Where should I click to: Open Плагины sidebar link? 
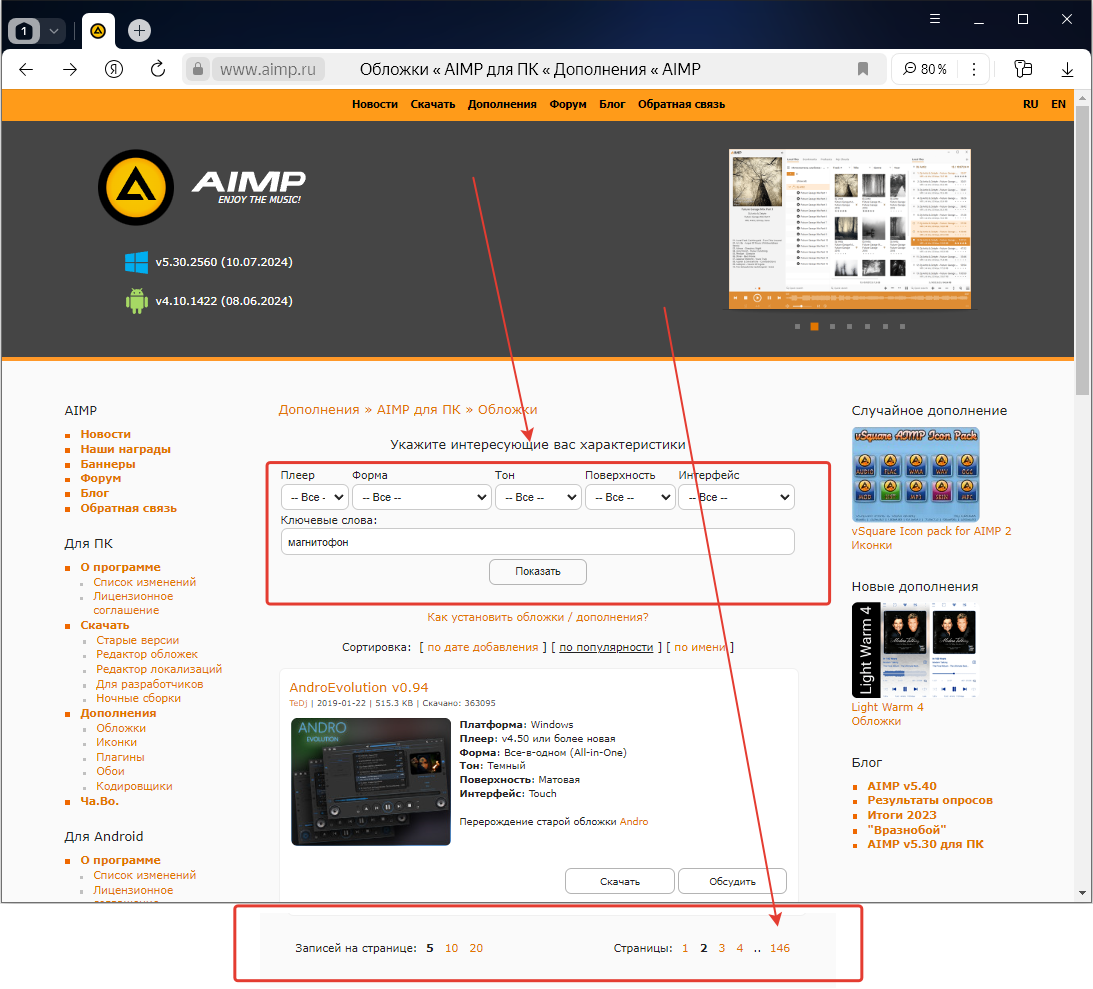pos(121,757)
